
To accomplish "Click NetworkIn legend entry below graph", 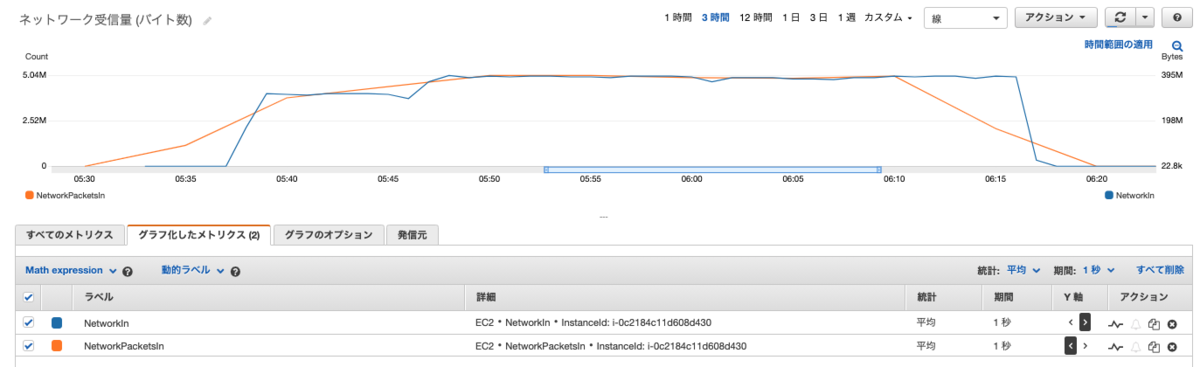I will point(1130,196).
